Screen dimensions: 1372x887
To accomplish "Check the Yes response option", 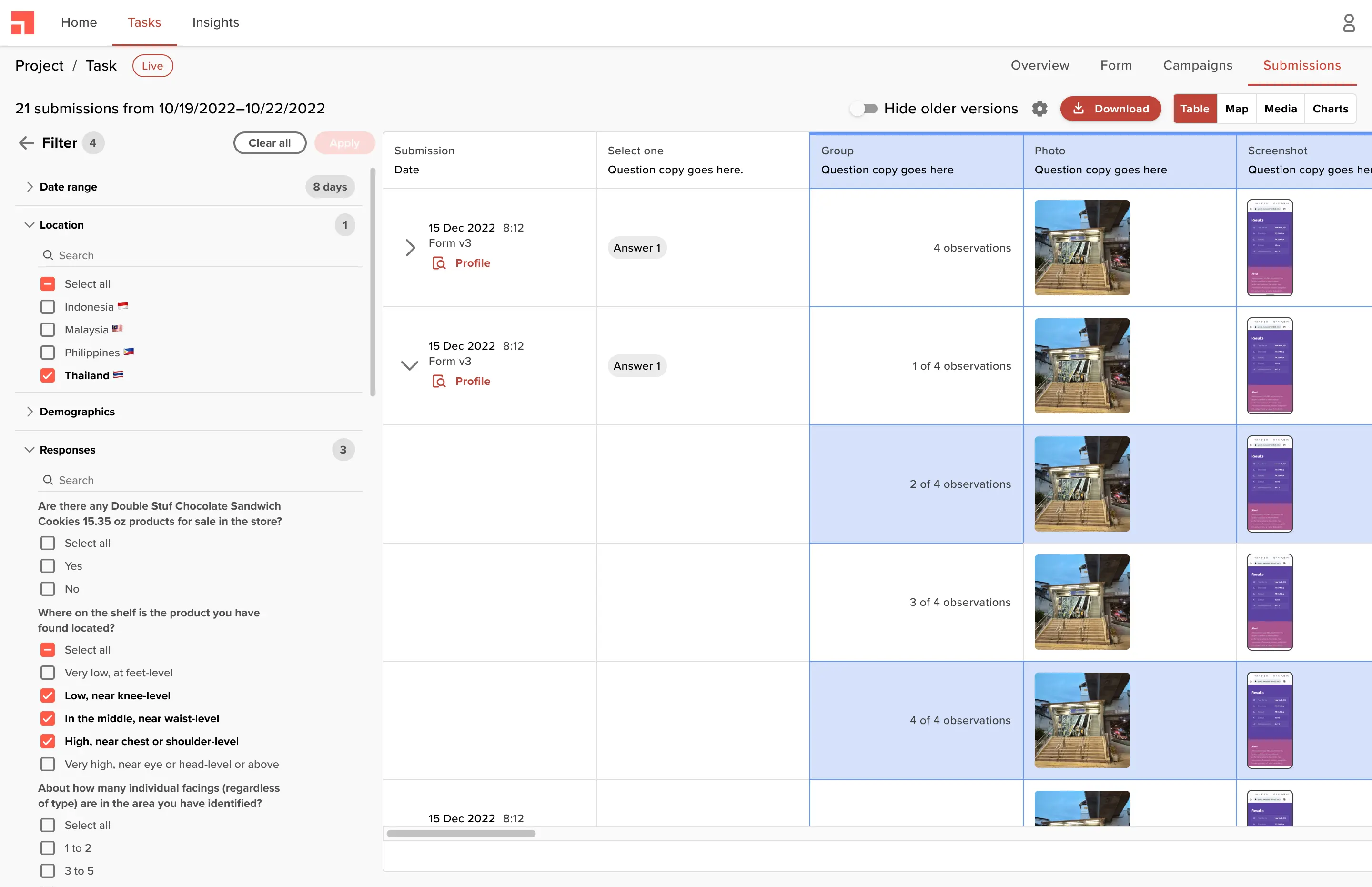I will click(47, 565).
